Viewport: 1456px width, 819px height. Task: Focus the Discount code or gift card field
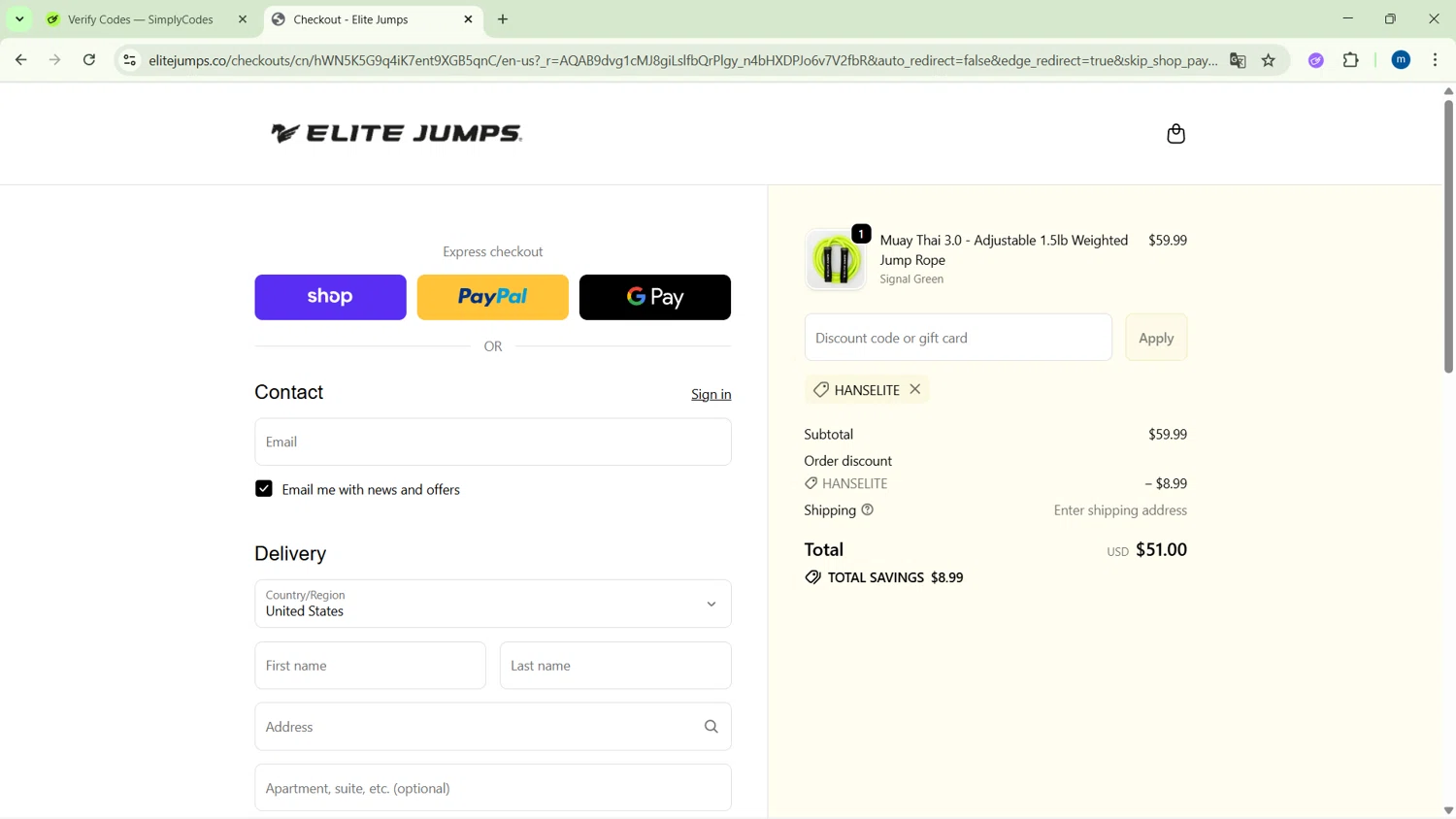pyautogui.click(x=958, y=338)
